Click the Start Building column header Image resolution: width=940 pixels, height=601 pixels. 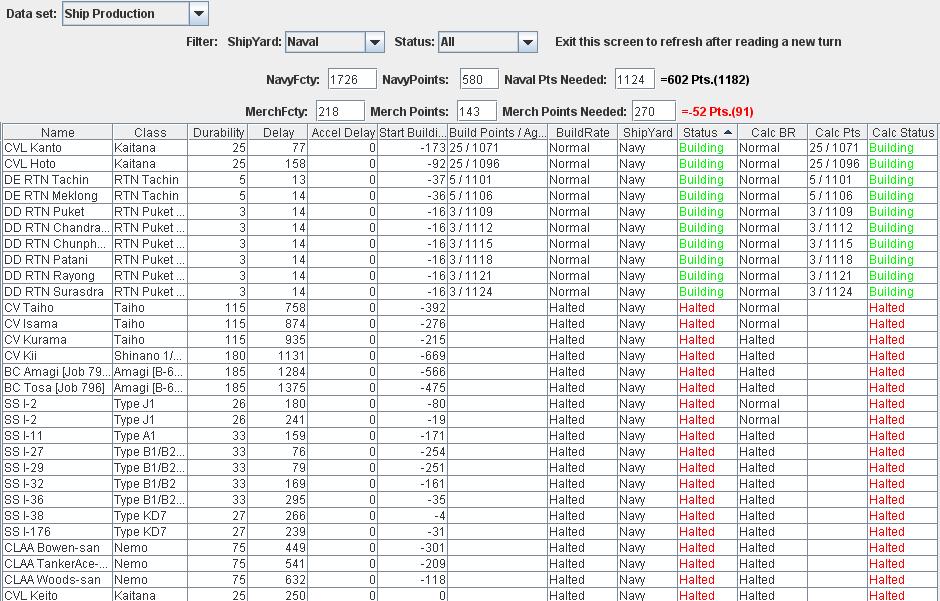[x=412, y=132]
